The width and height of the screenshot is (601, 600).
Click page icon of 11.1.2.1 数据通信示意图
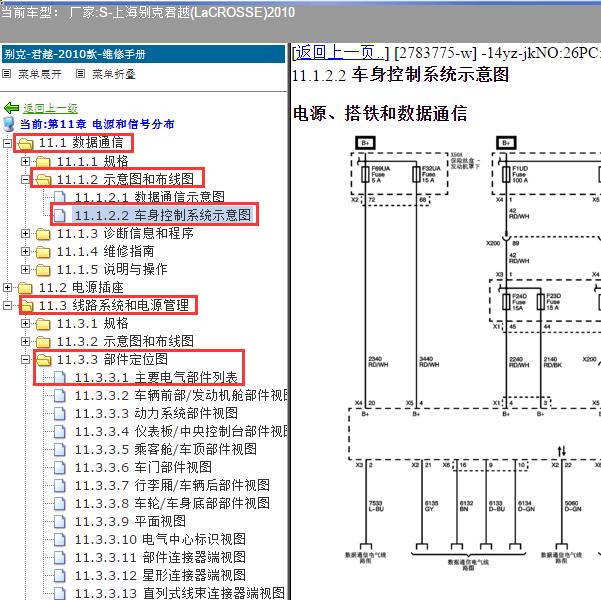point(60,198)
